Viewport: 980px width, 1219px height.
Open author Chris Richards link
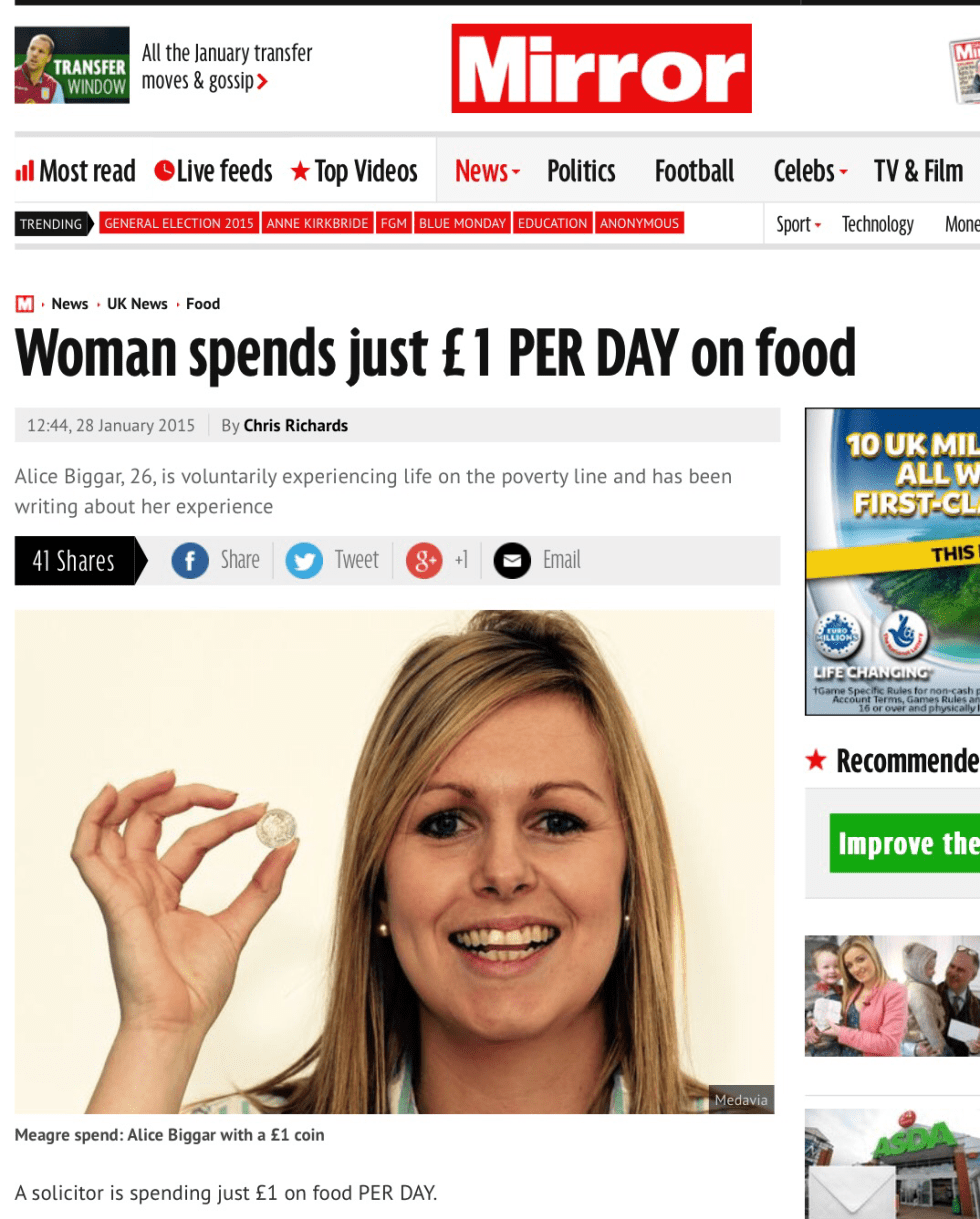296,425
